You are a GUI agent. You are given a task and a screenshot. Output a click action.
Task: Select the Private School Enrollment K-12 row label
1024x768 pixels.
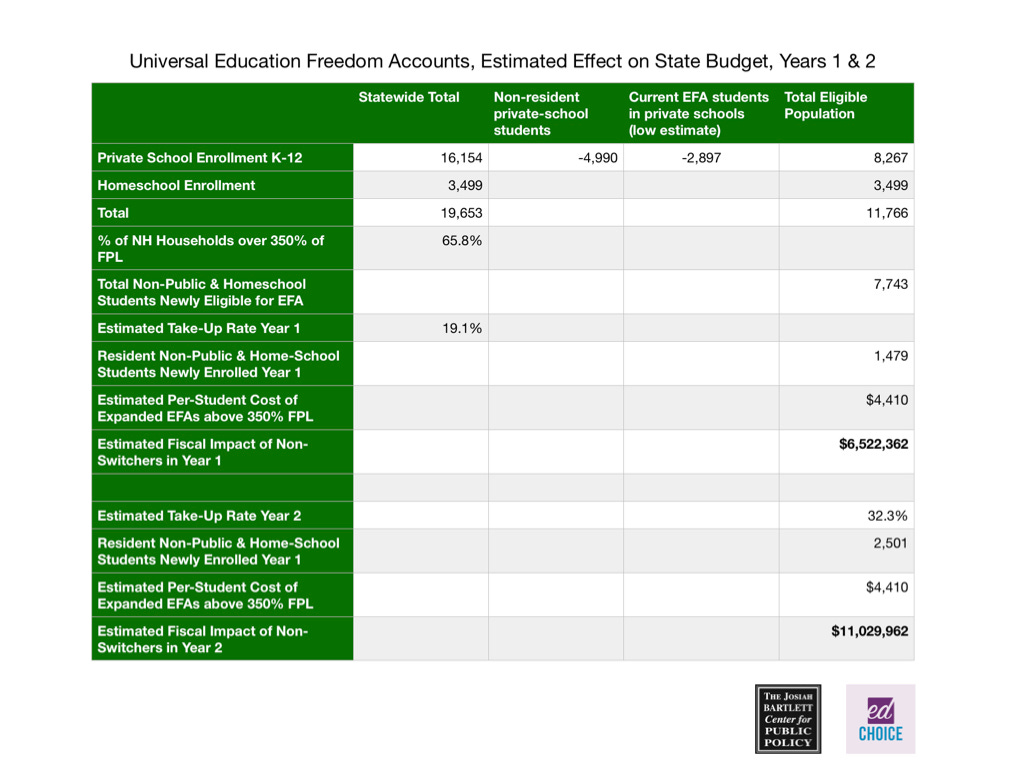coord(195,157)
